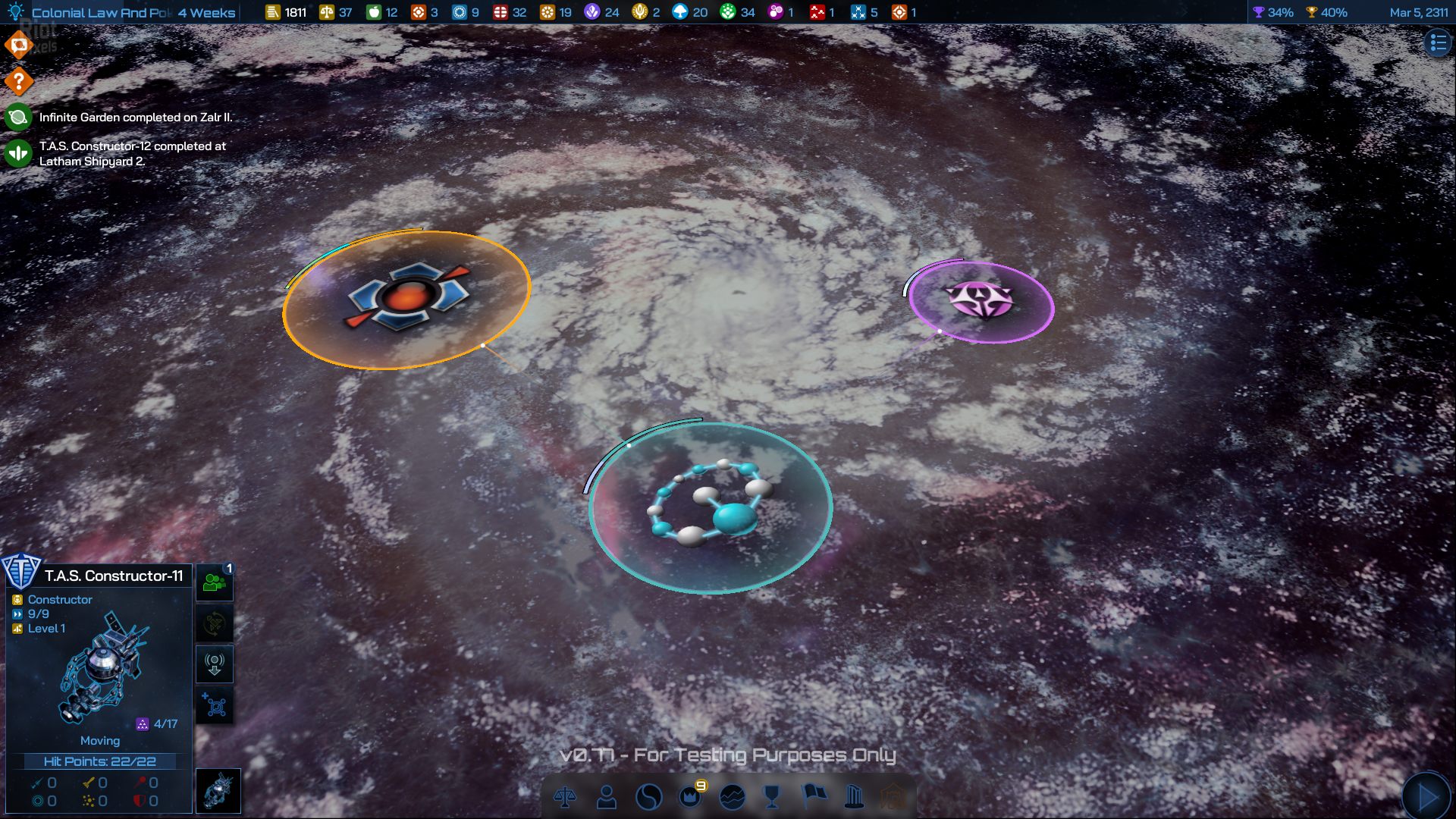The width and height of the screenshot is (1456, 819).
Task: Click the build starbase command icon
Action: click(215, 665)
